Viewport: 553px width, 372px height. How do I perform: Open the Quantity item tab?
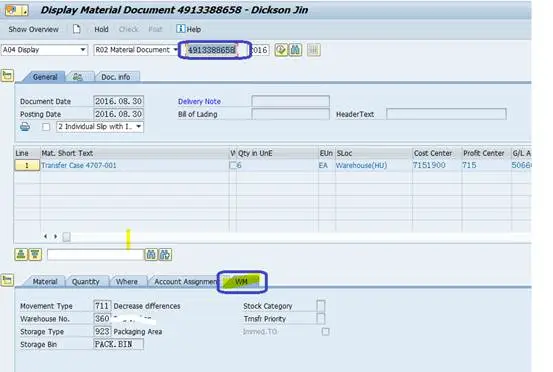tap(86, 281)
